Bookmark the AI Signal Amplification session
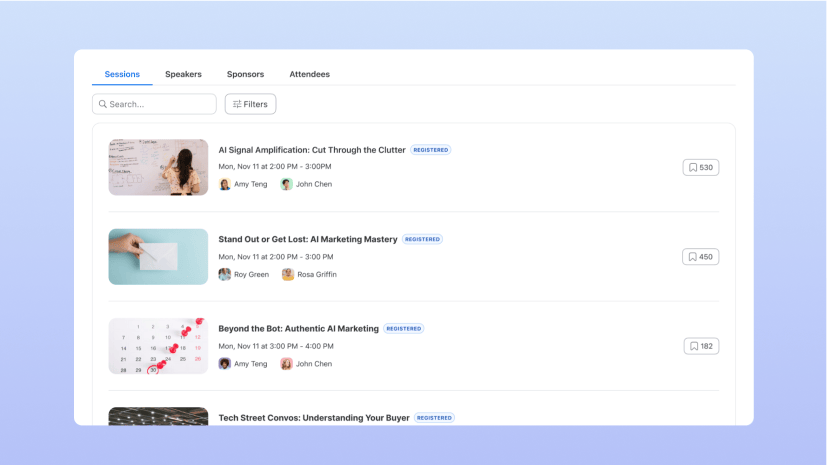The width and height of the screenshot is (827, 465). coord(700,167)
